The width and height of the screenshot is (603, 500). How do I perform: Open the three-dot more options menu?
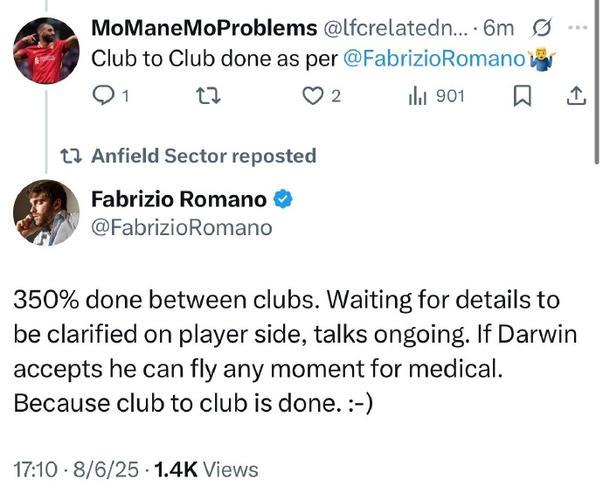point(577,26)
